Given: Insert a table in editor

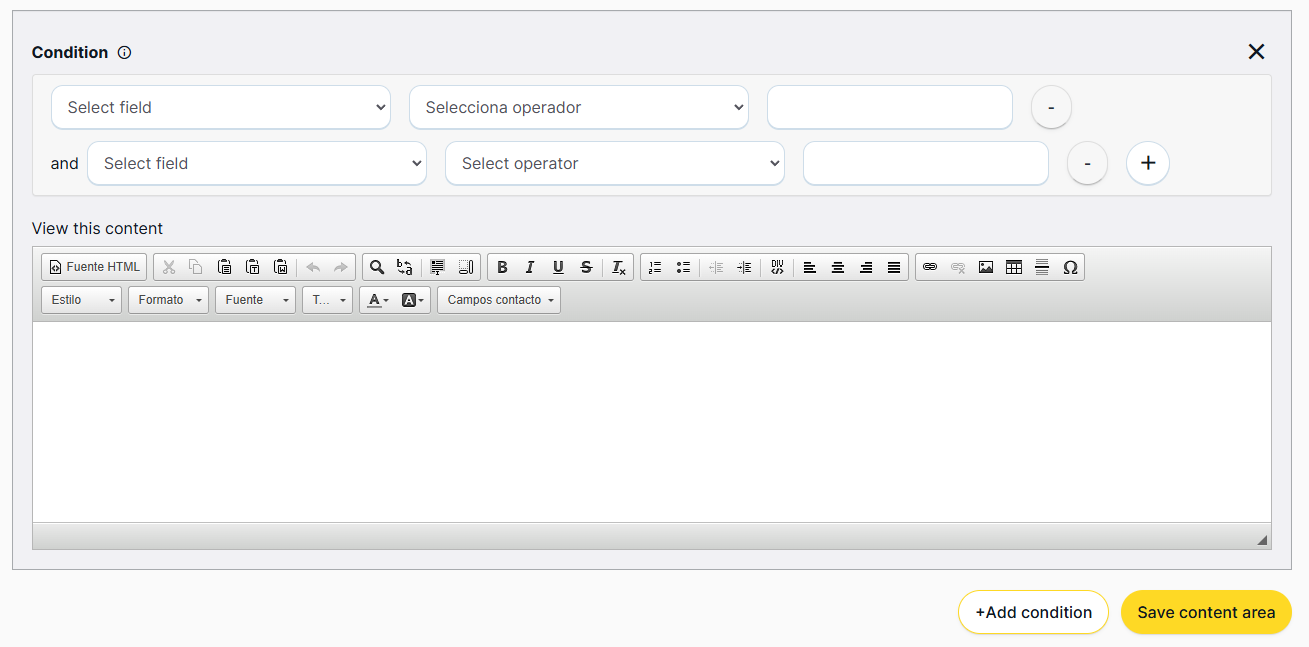Looking at the screenshot, I should [1014, 267].
